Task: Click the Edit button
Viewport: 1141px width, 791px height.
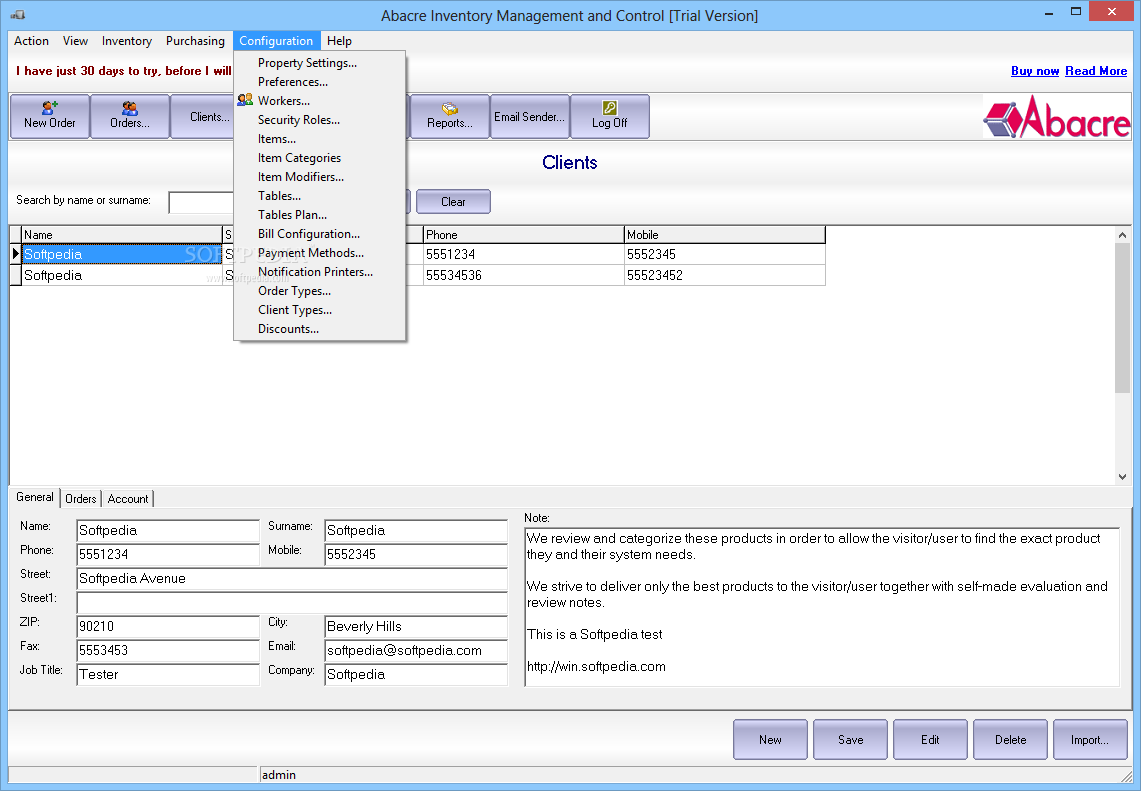Action: (930, 739)
